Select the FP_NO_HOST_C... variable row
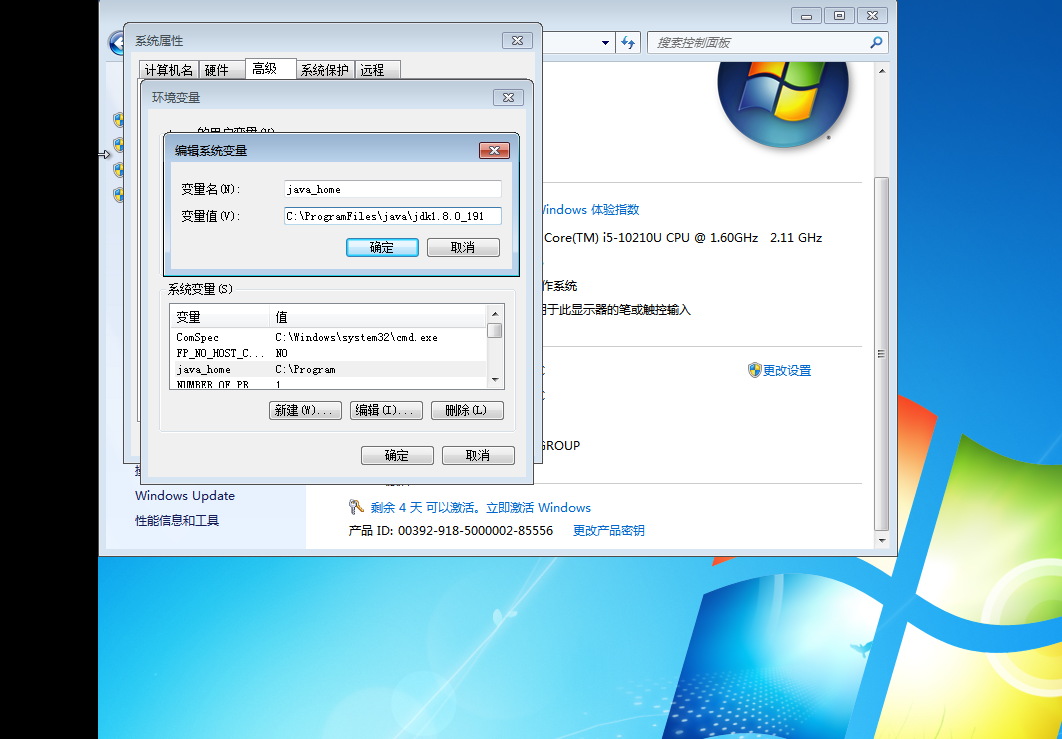 click(x=328, y=353)
